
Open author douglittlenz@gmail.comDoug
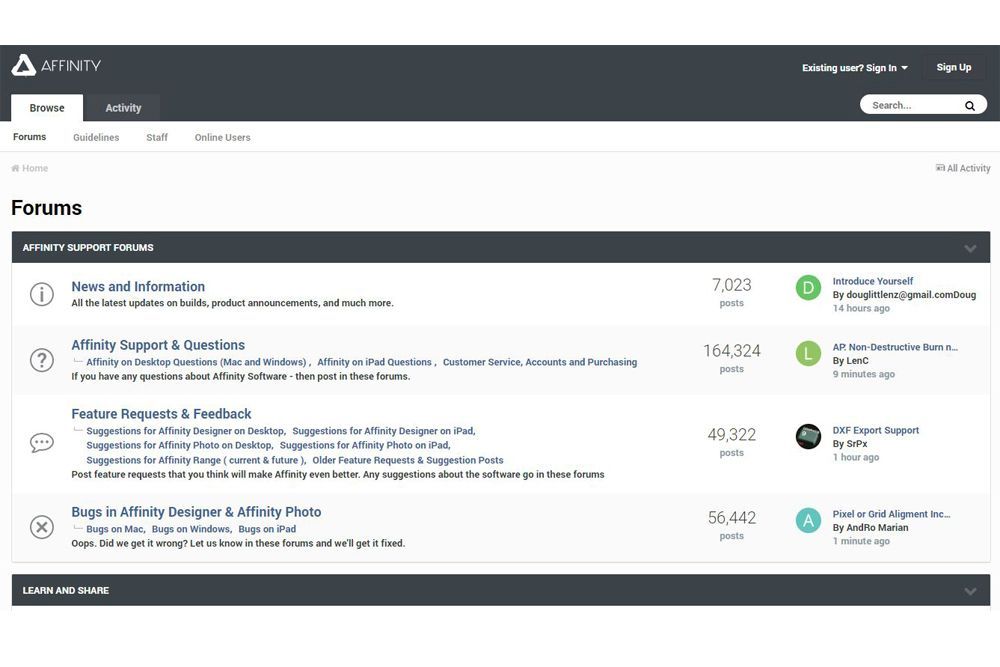point(911,295)
